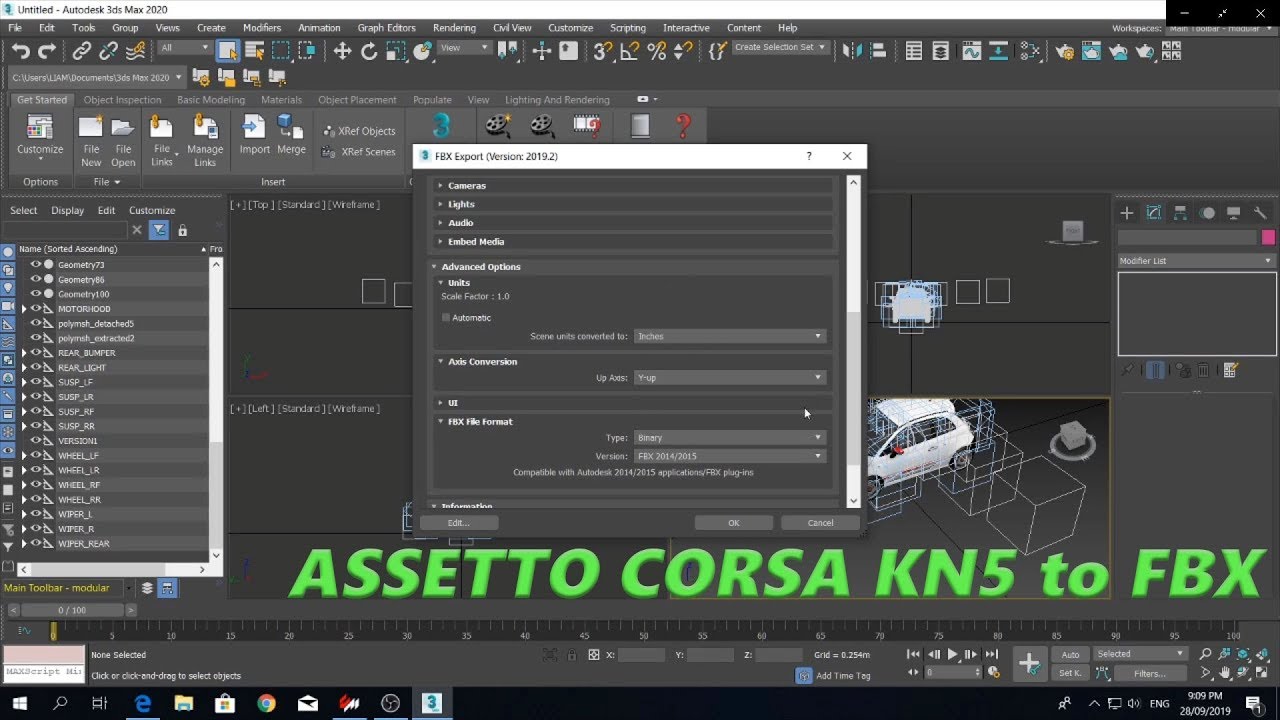Hide WHEEL_RR using its eye icon
Screen dimensions: 1280x720
(x=35, y=499)
